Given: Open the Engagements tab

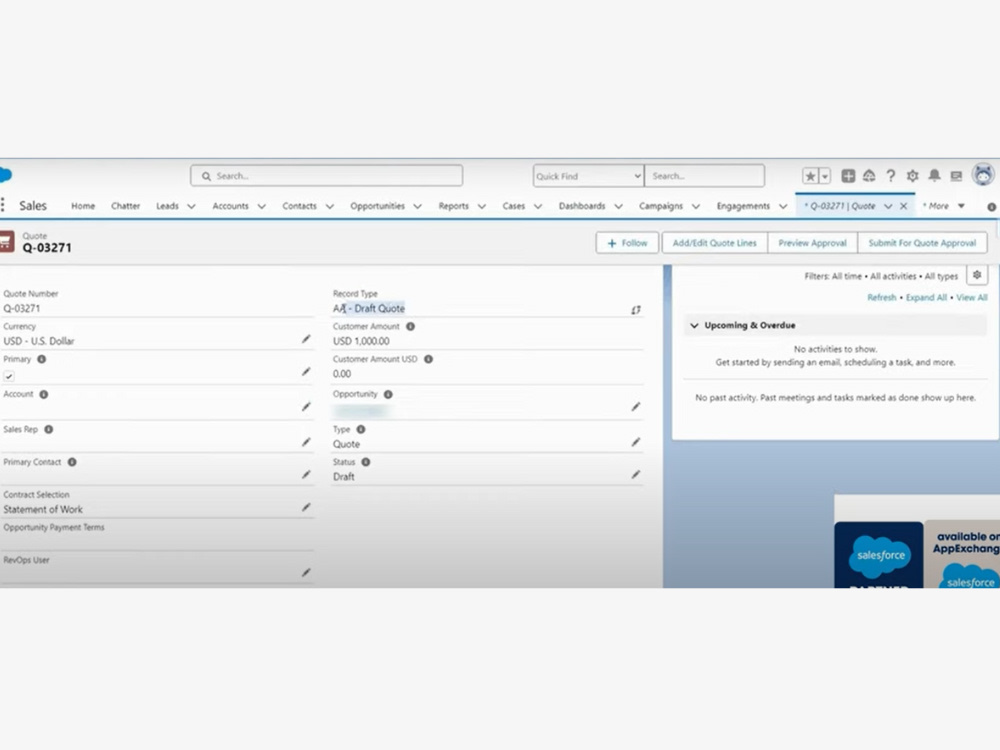Looking at the screenshot, I should (743, 206).
